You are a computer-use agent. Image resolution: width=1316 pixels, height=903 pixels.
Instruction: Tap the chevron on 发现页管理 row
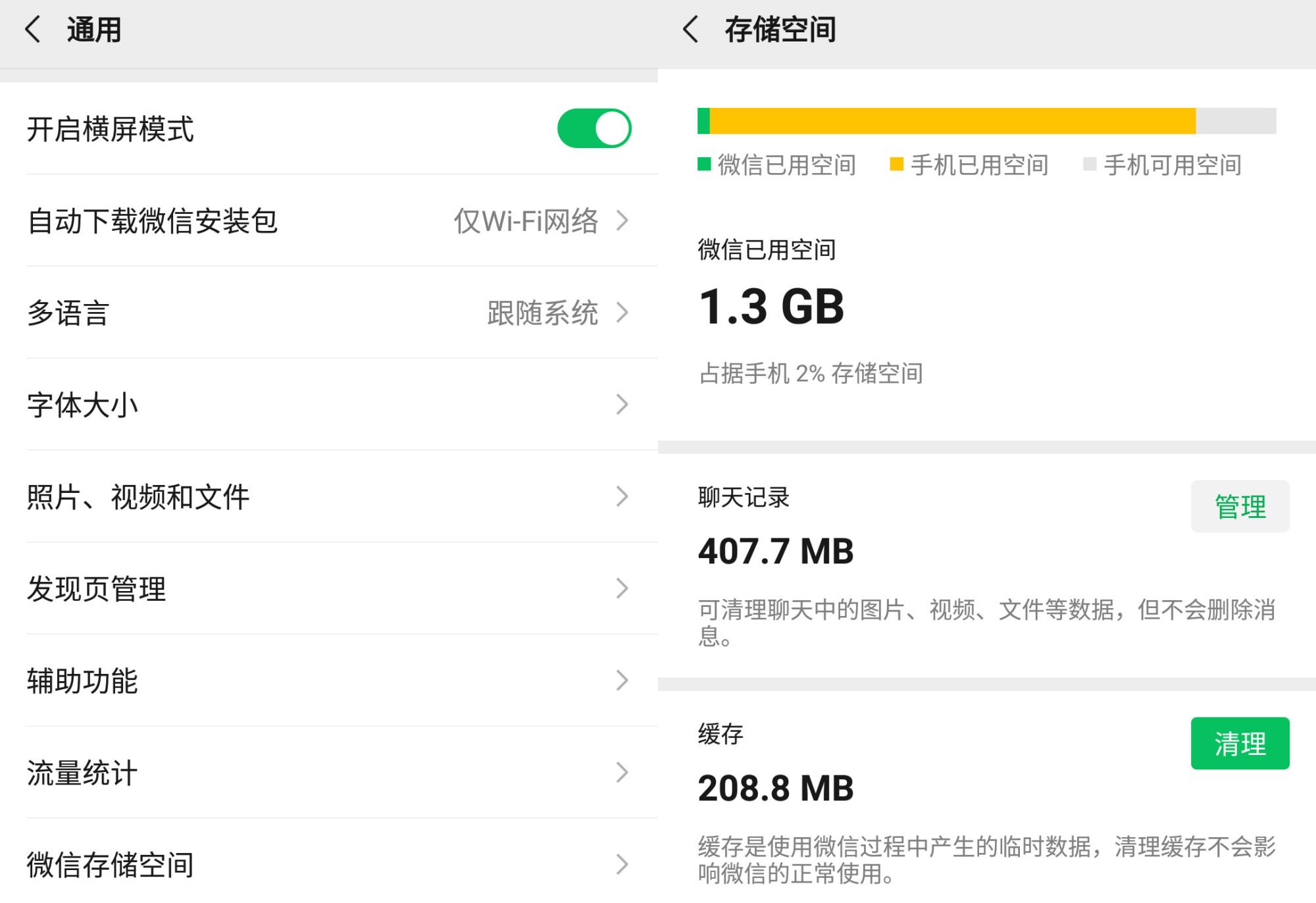click(622, 589)
